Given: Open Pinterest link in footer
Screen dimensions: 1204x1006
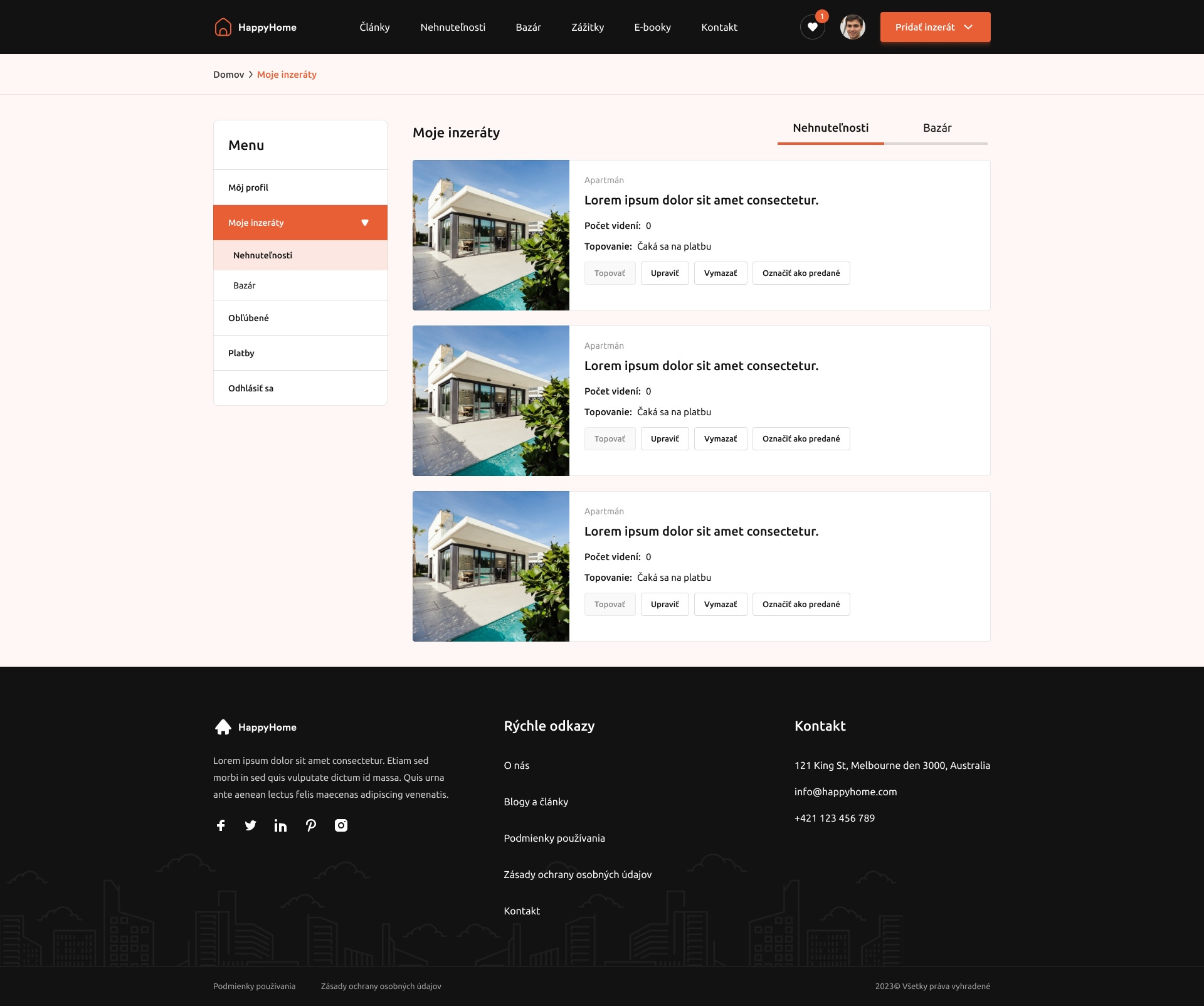Looking at the screenshot, I should [x=311, y=825].
